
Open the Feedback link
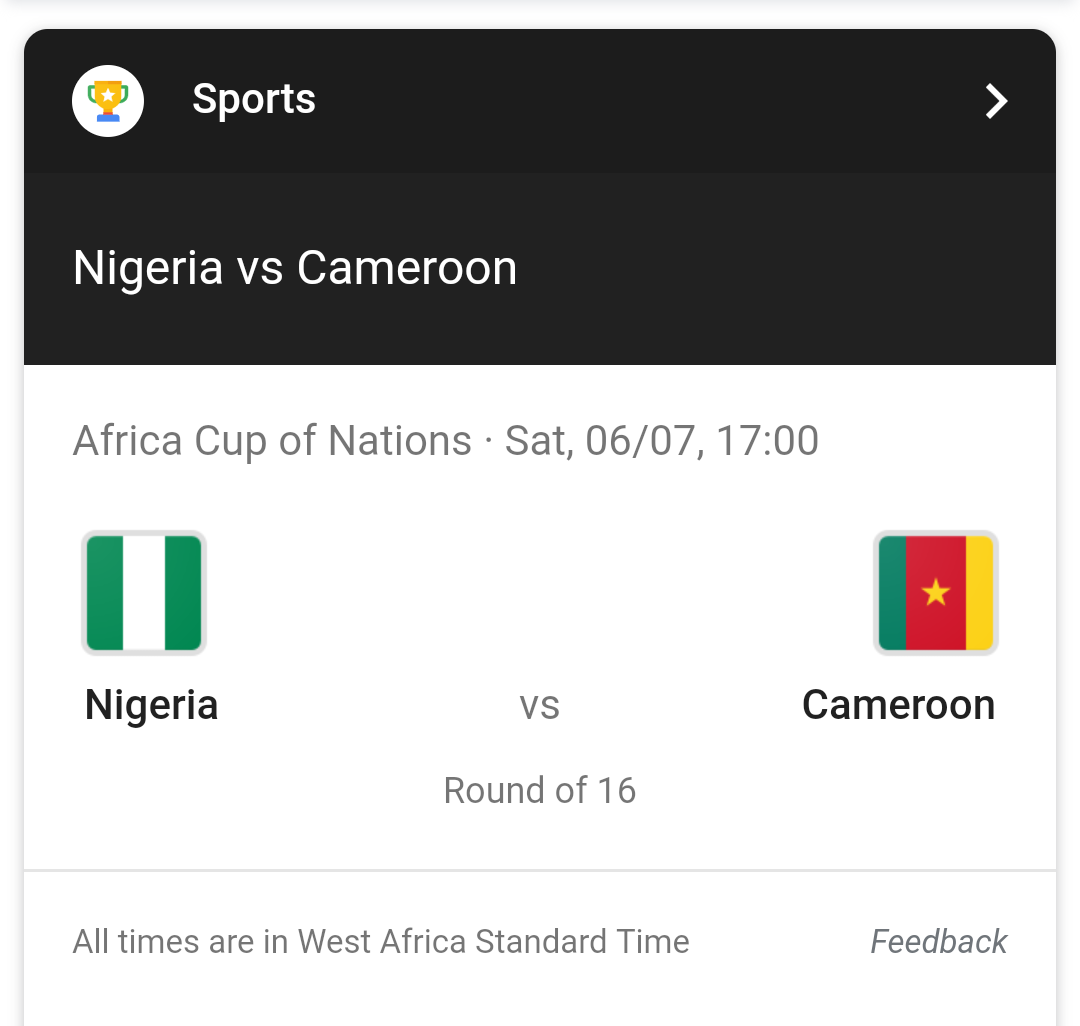[x=938, y=942]
